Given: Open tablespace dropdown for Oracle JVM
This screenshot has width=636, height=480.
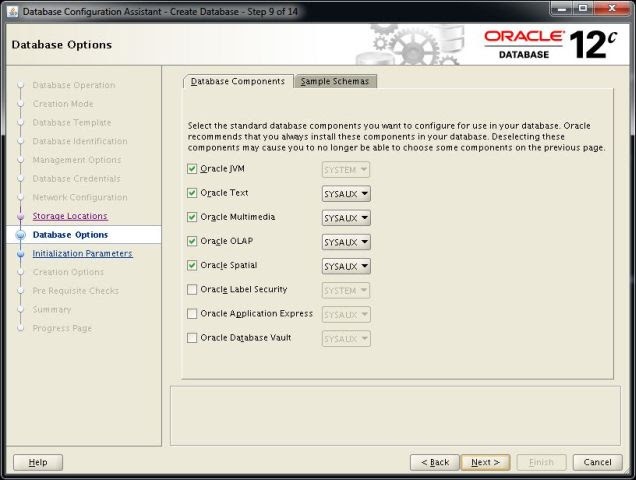Looking at the screenshot, I should tap(346, 170).
